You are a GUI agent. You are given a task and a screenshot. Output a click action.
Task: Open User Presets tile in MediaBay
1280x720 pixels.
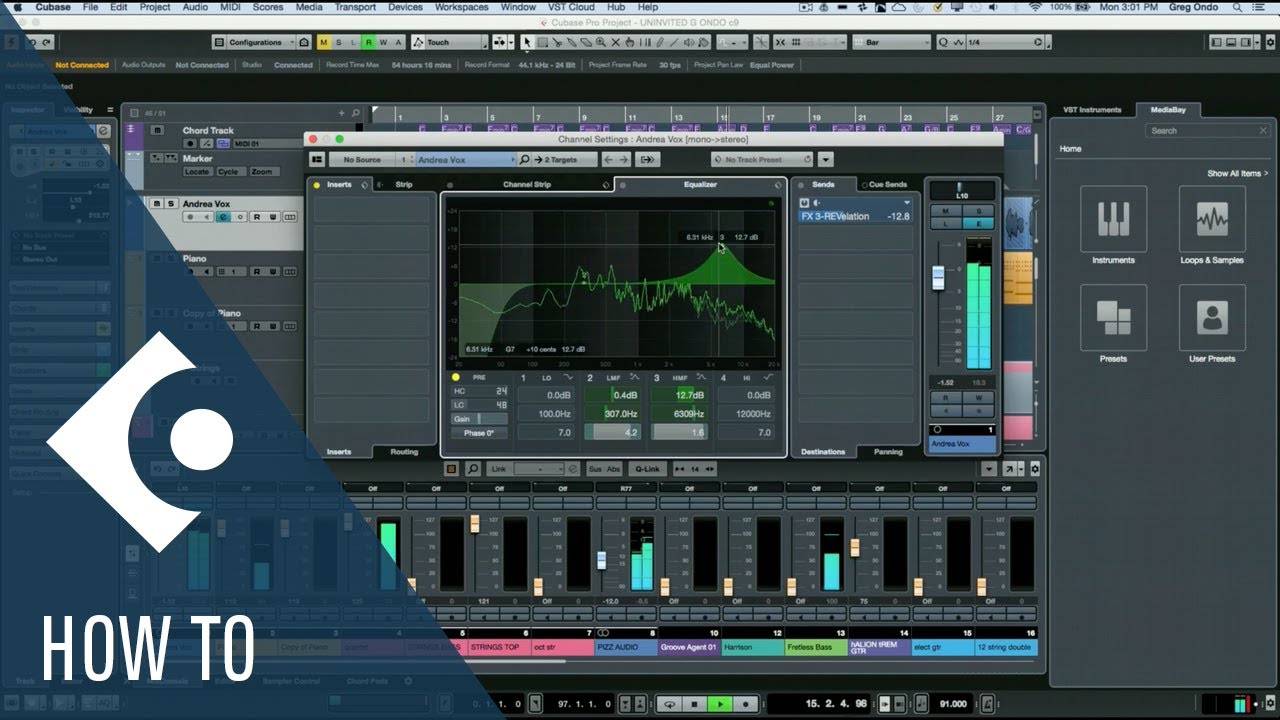click(x=1212, y=317)
